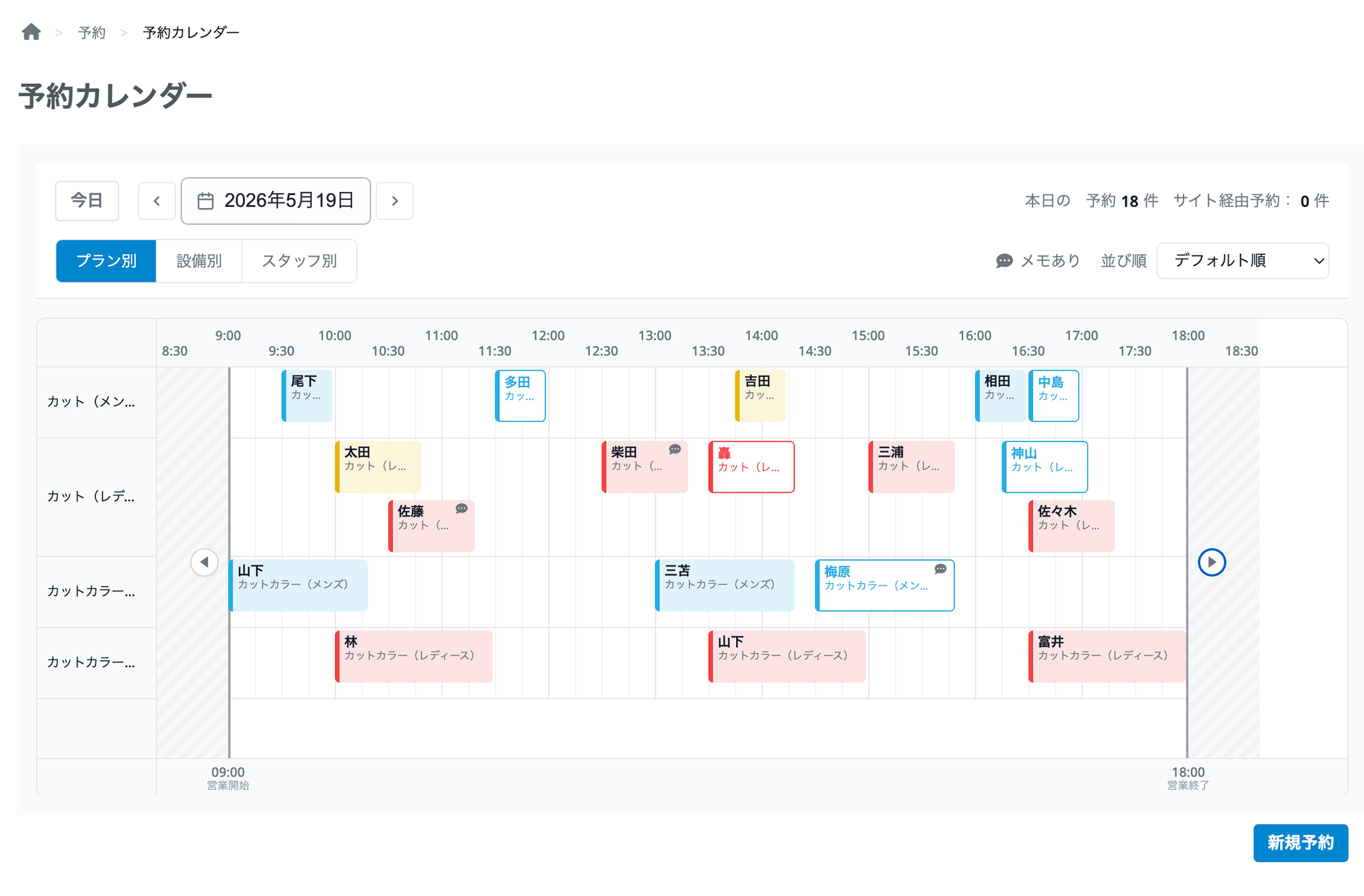Screen dimensions: 1364x896
Task: Click the 今日 button
Action: coord(87,200)
